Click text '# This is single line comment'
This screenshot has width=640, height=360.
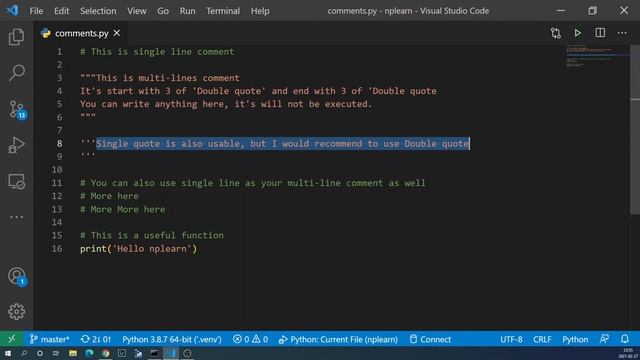pos(157,52)
